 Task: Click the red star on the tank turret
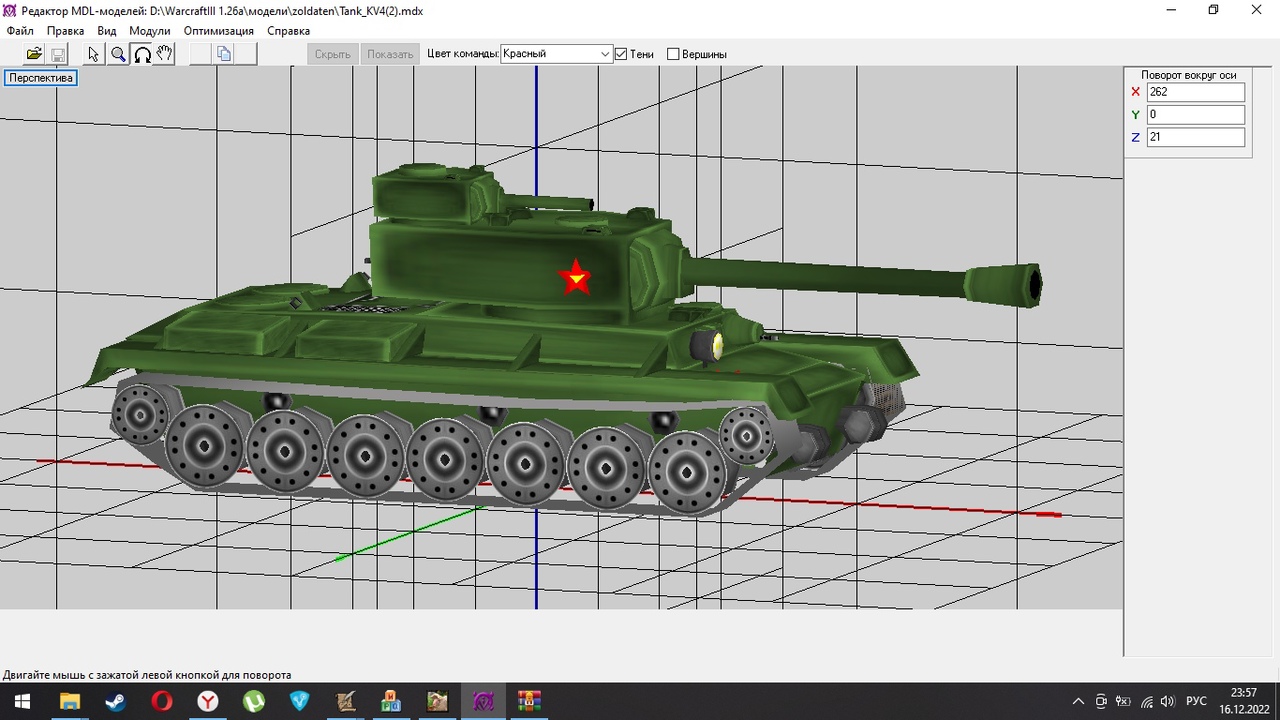click(x=575, y=278)
